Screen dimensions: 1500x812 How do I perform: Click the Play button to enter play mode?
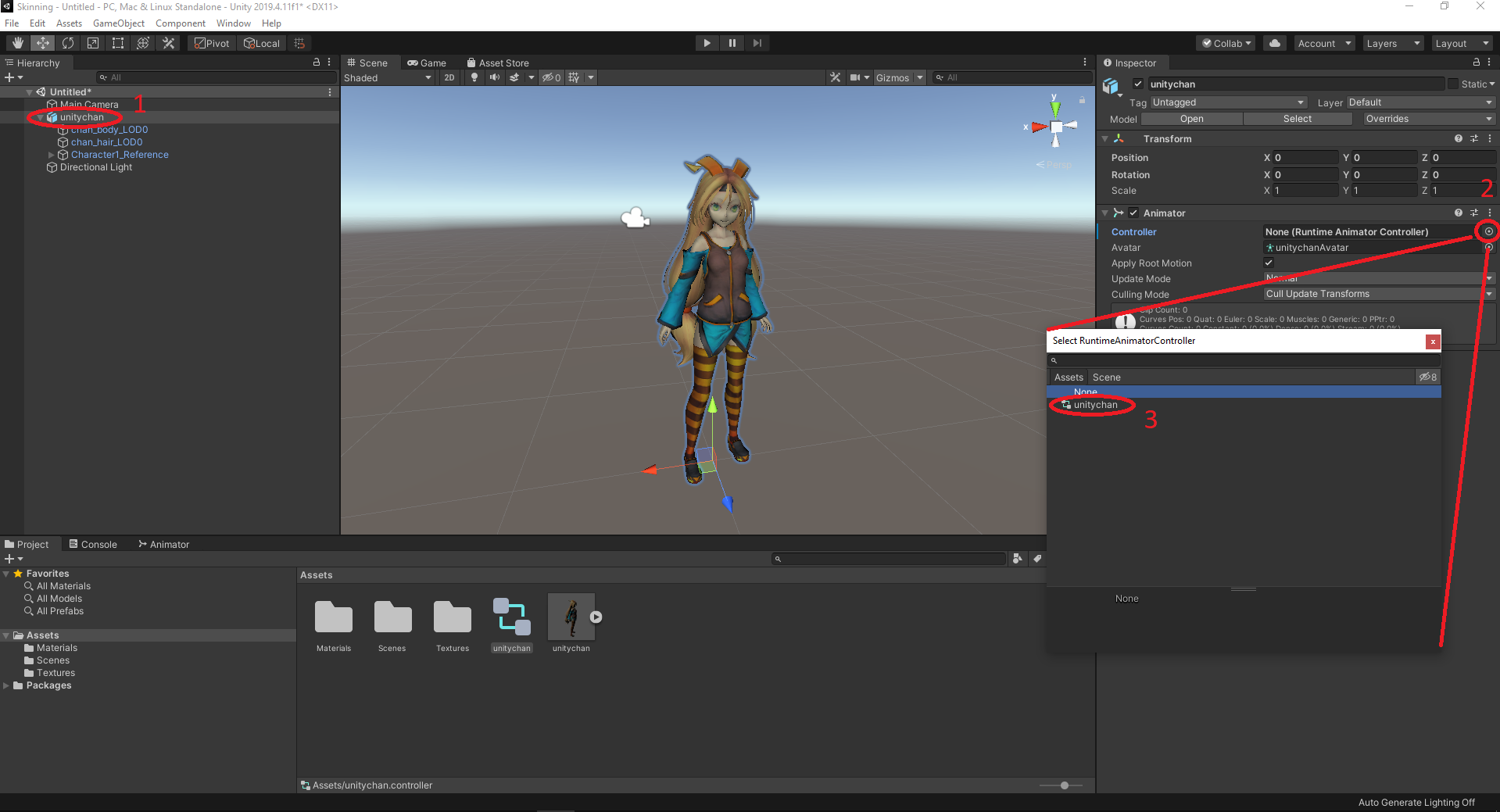tap(706, 43)
